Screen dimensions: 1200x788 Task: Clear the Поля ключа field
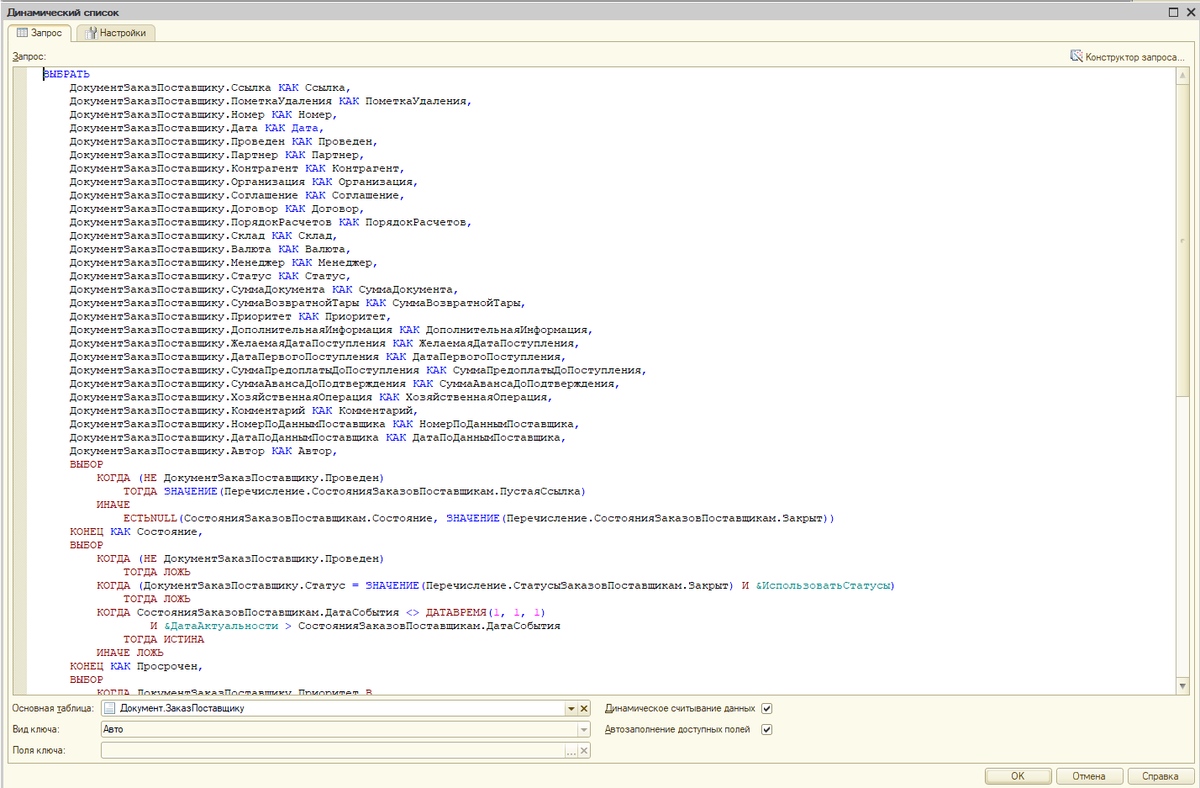tap(584, 751)
